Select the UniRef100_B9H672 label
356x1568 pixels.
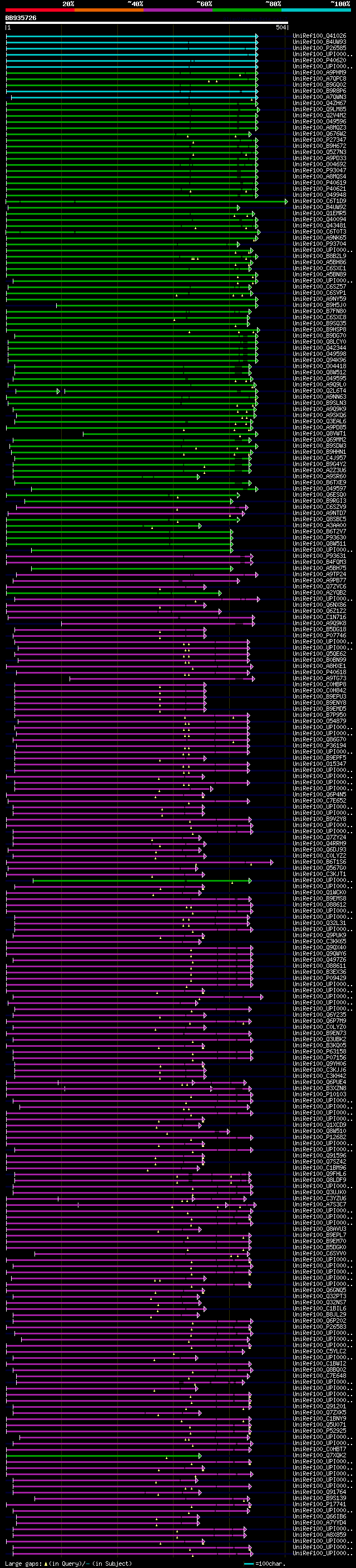coord(319,146)
